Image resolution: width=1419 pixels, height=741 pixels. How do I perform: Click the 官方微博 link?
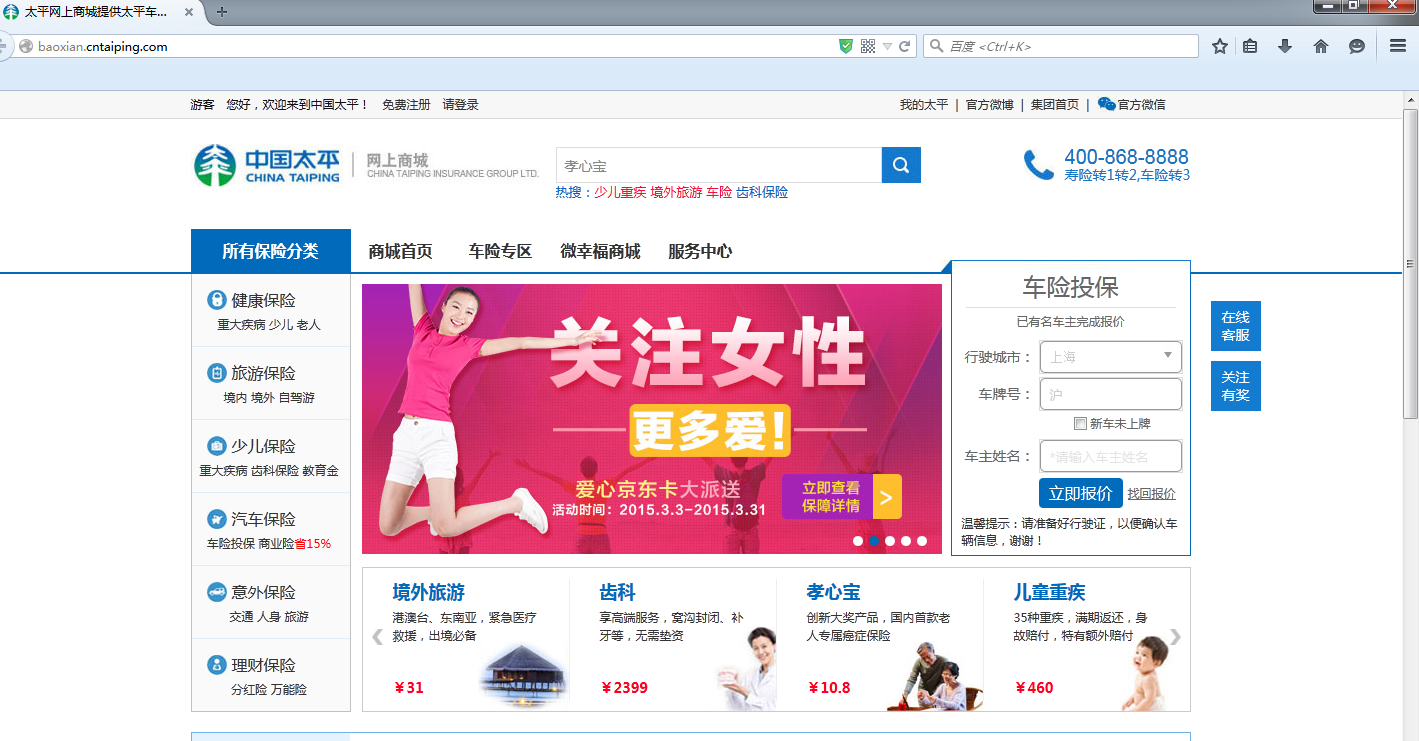point(990,104)
